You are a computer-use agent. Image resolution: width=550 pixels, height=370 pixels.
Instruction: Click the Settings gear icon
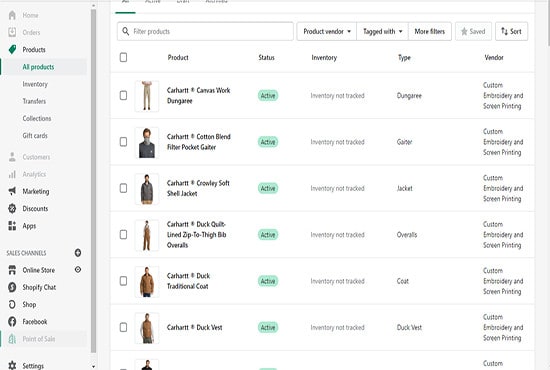click(x=12, y=365)
